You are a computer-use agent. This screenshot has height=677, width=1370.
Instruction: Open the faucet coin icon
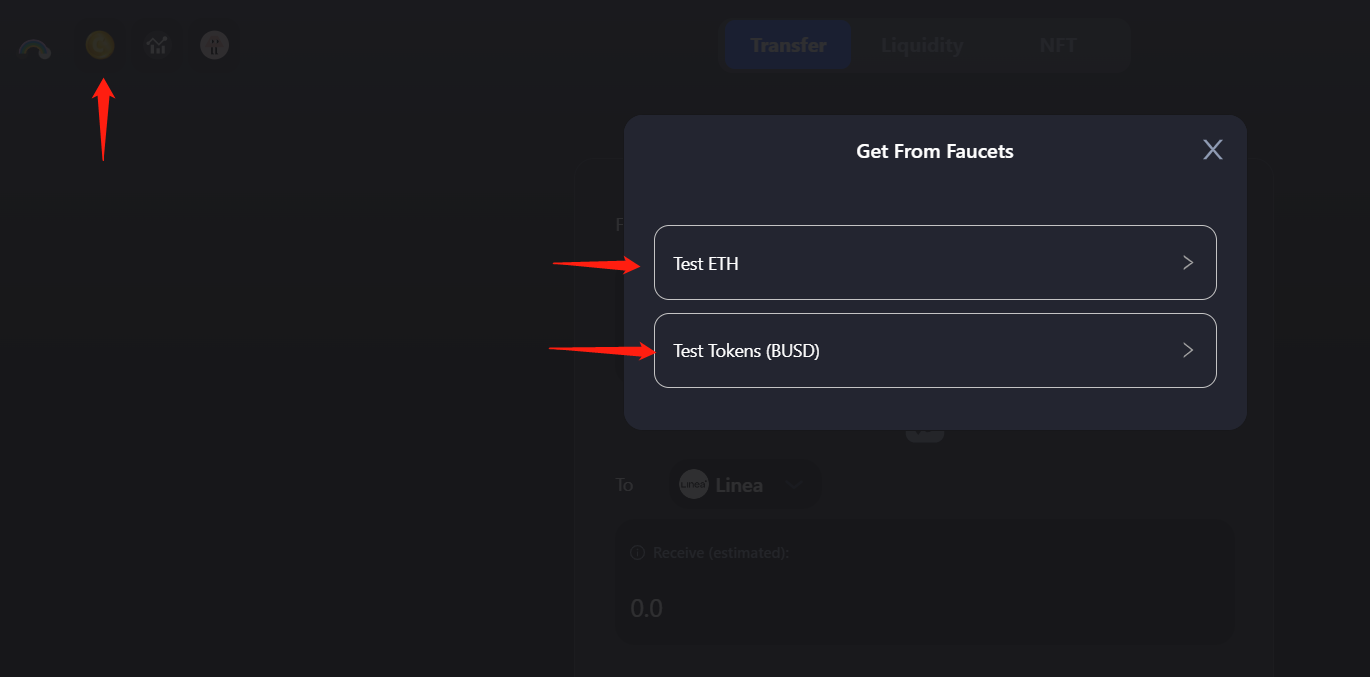coord(100,45)
